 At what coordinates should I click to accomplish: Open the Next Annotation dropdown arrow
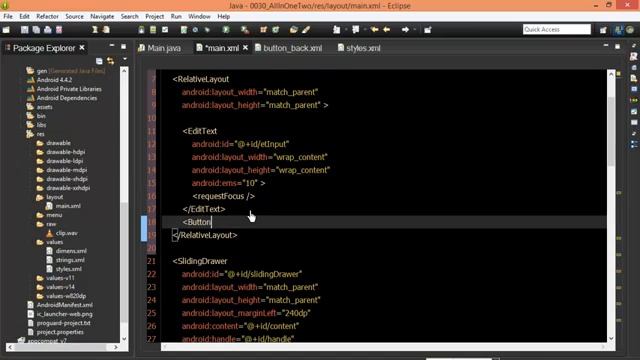346,30
